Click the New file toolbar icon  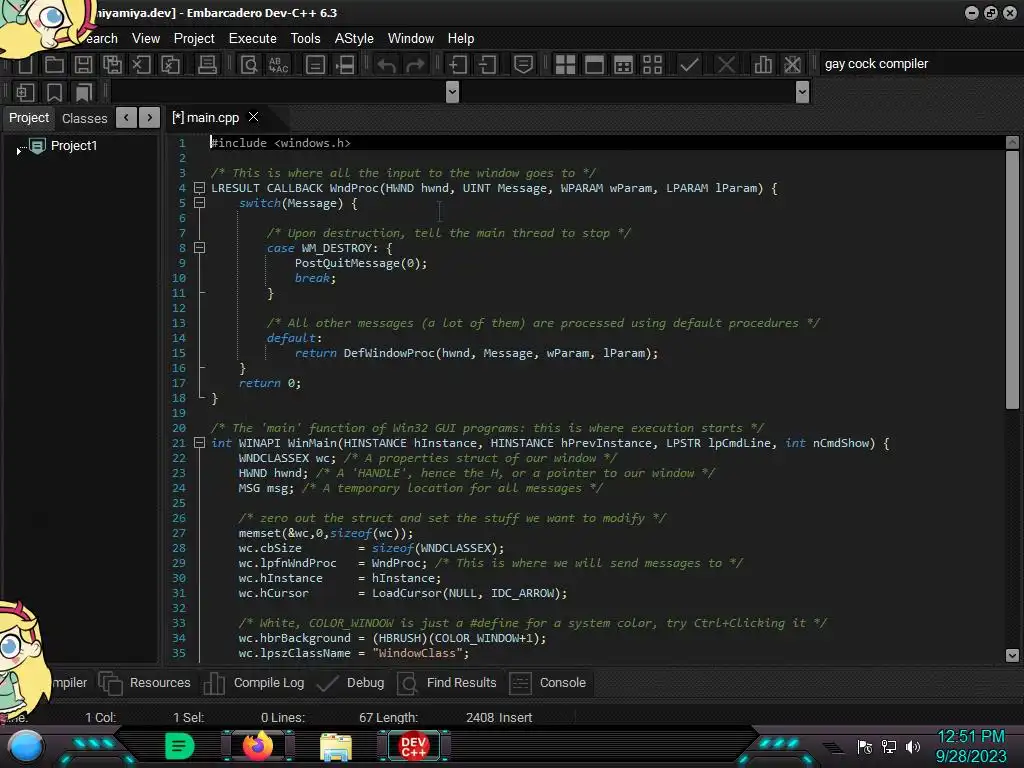(x=25, y=64)
